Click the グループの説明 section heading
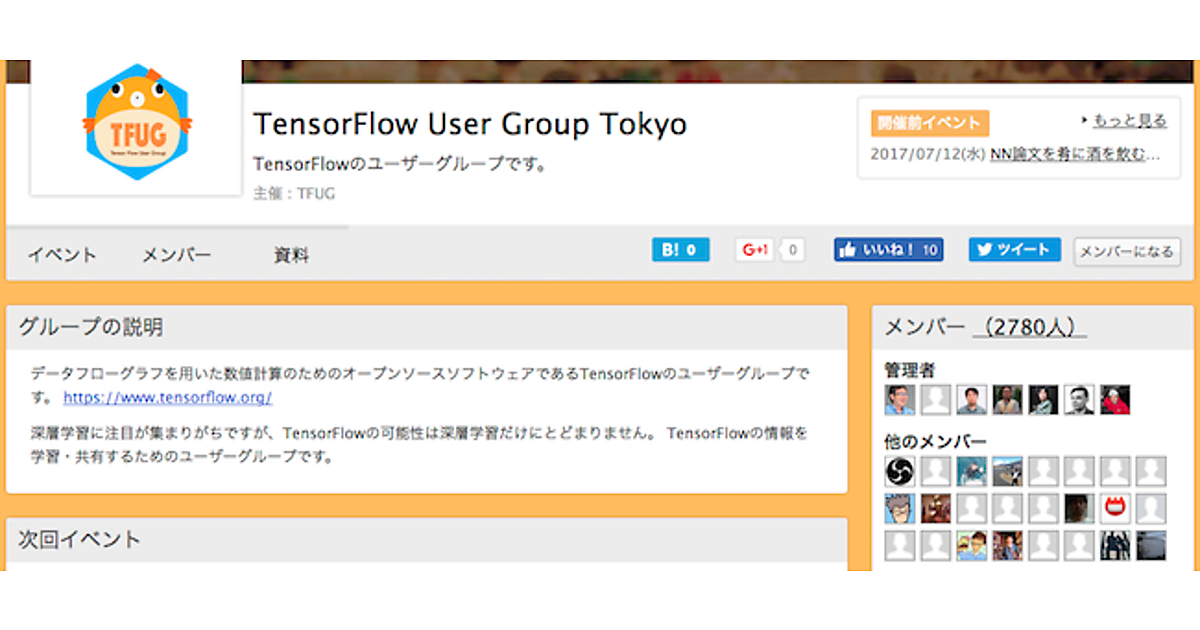Viewport: 1200px width, 630px height. click(91, 327)
